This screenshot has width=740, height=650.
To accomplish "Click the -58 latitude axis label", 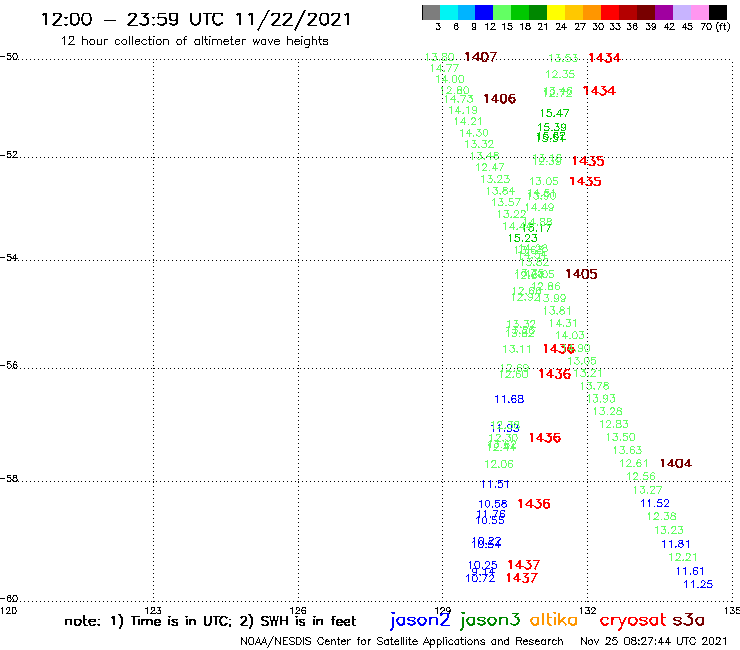I will (9, 479).
